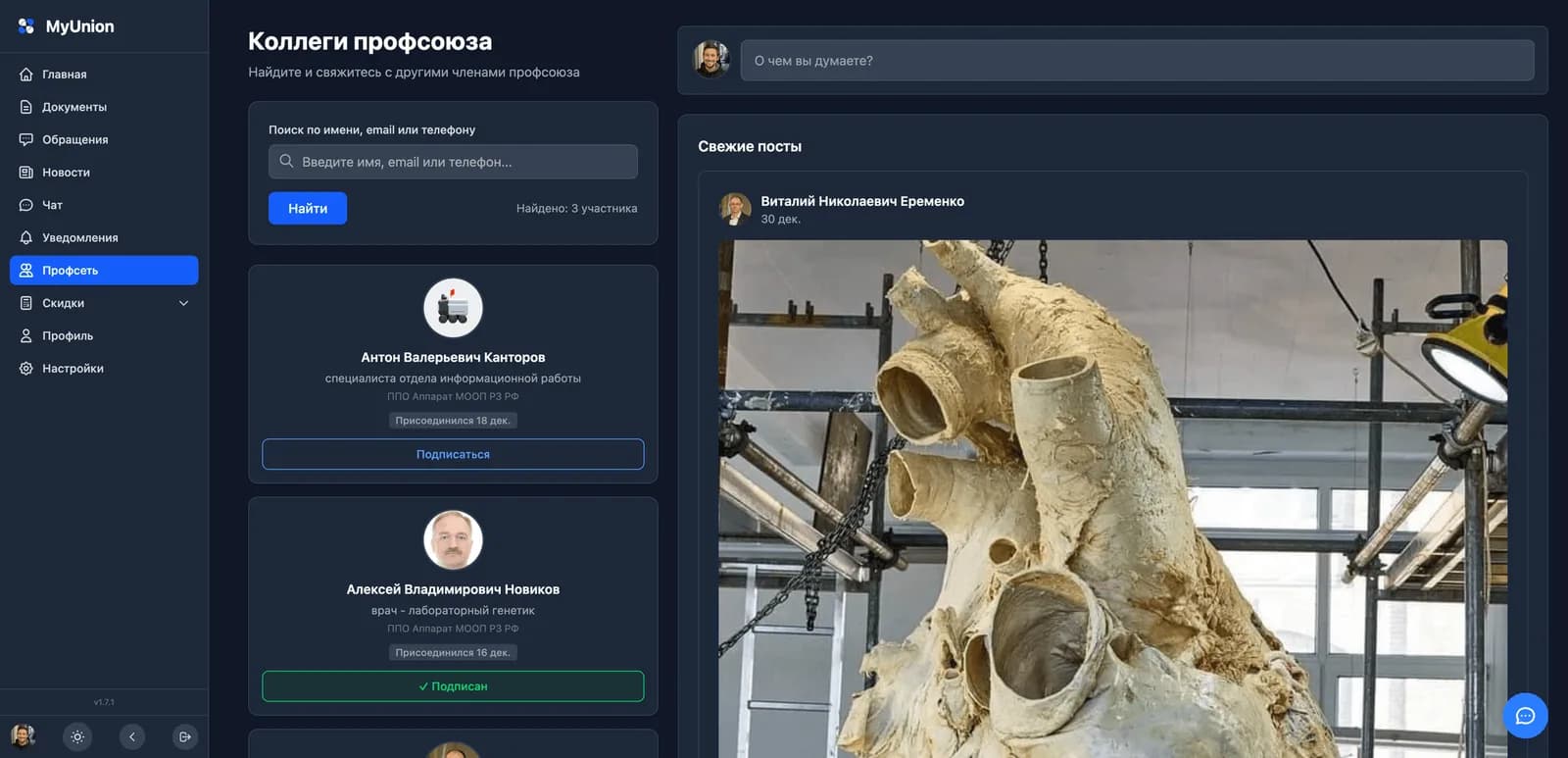Click the "врач - лабораторный генетик" job title

[453, 611]
